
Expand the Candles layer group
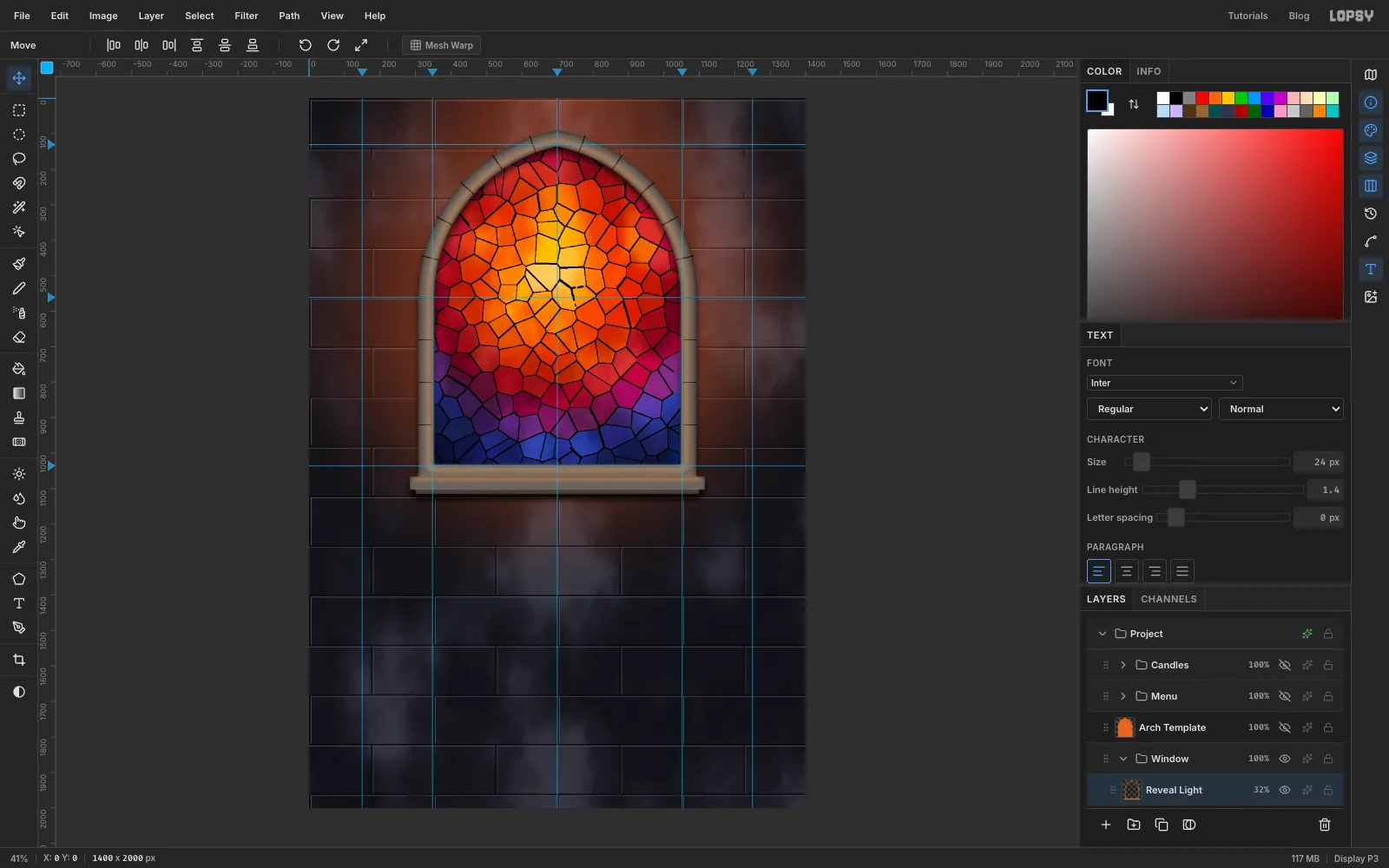click(x=1123, y=665)
